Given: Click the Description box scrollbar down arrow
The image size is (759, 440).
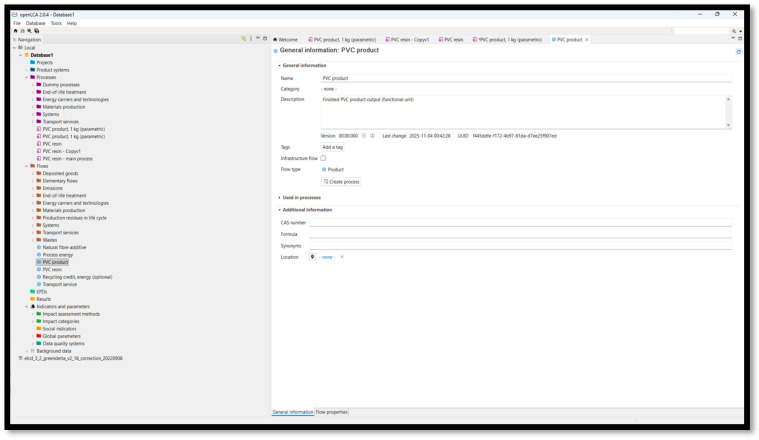Looking at the screenshot, I should (728, 125).
